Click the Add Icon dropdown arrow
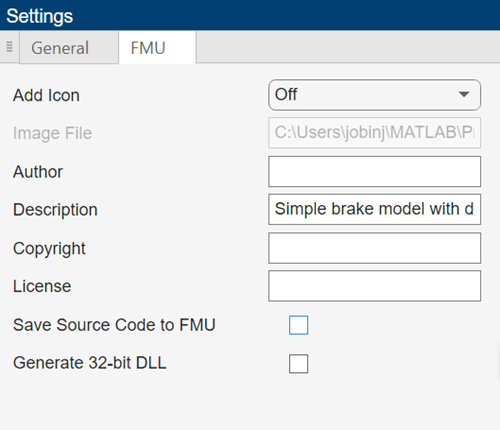Image resolution: width=500 pixels, height=430 pixels. click(464, 95)
